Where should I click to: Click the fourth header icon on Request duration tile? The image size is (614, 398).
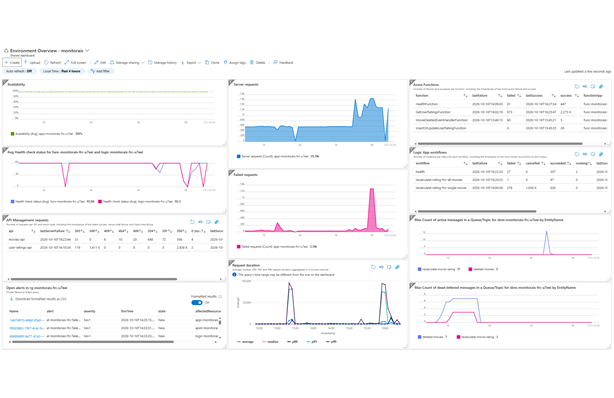click(x=397, y=267)
